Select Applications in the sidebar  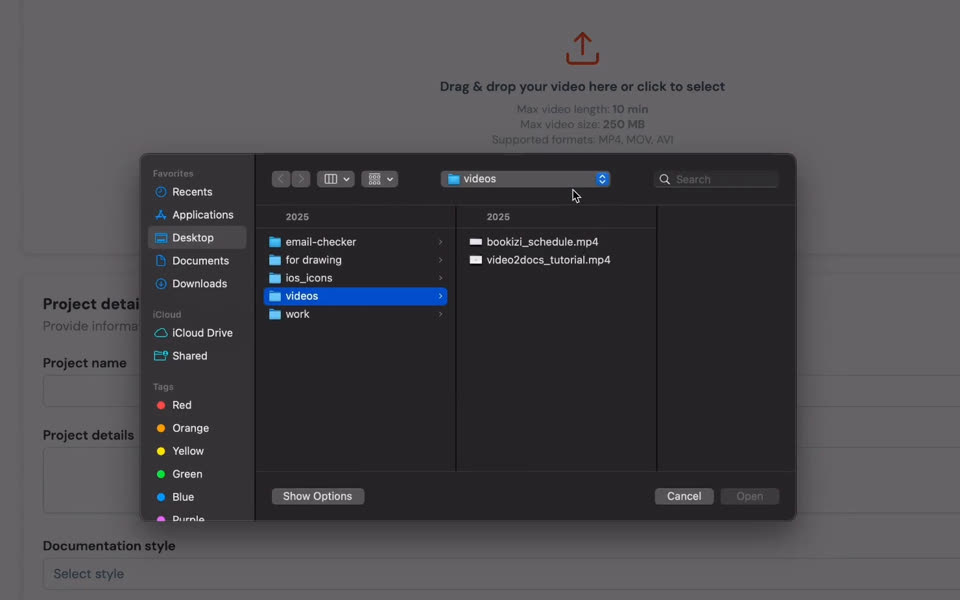[197, 215]
